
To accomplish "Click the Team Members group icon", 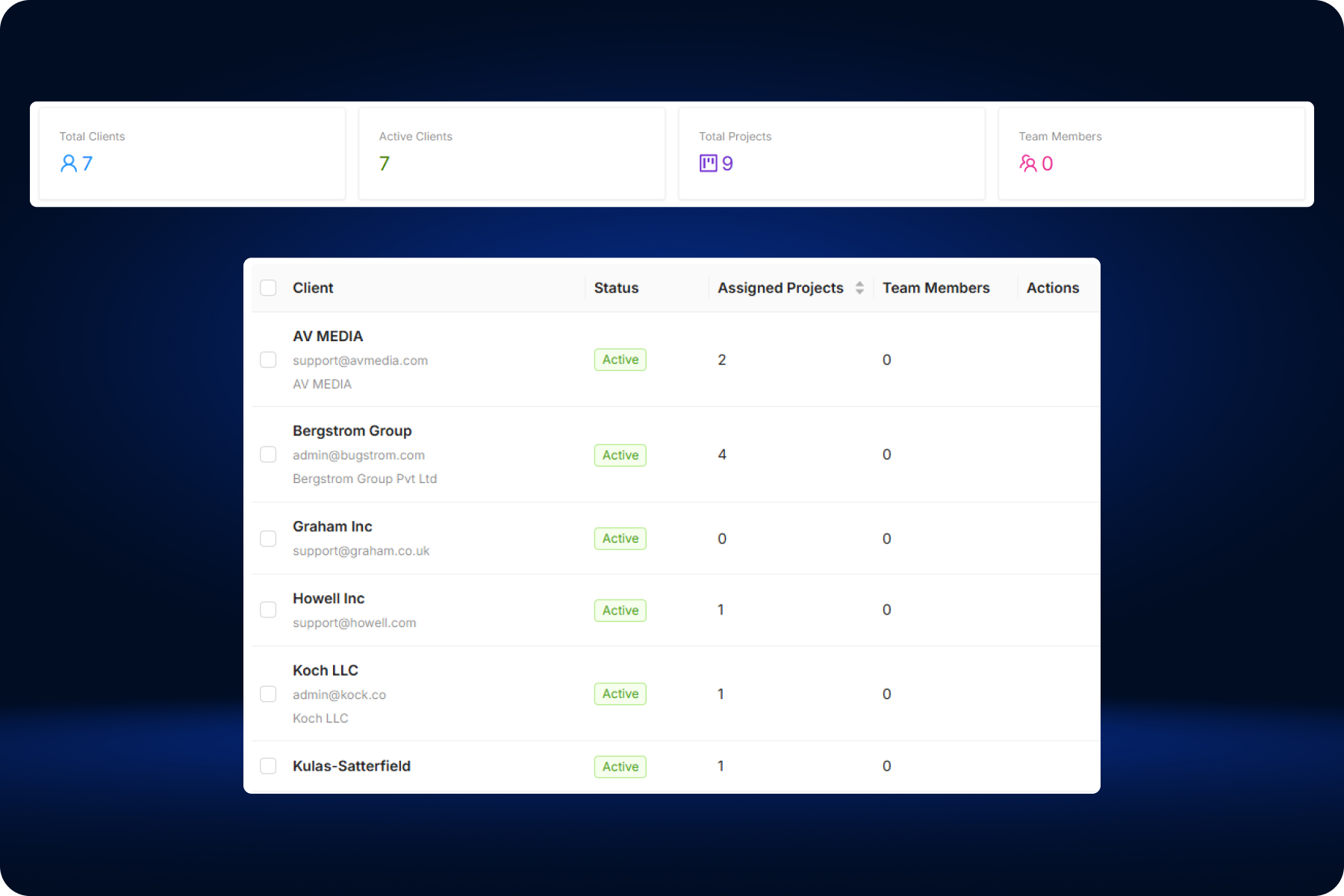I will (1029, 164).
